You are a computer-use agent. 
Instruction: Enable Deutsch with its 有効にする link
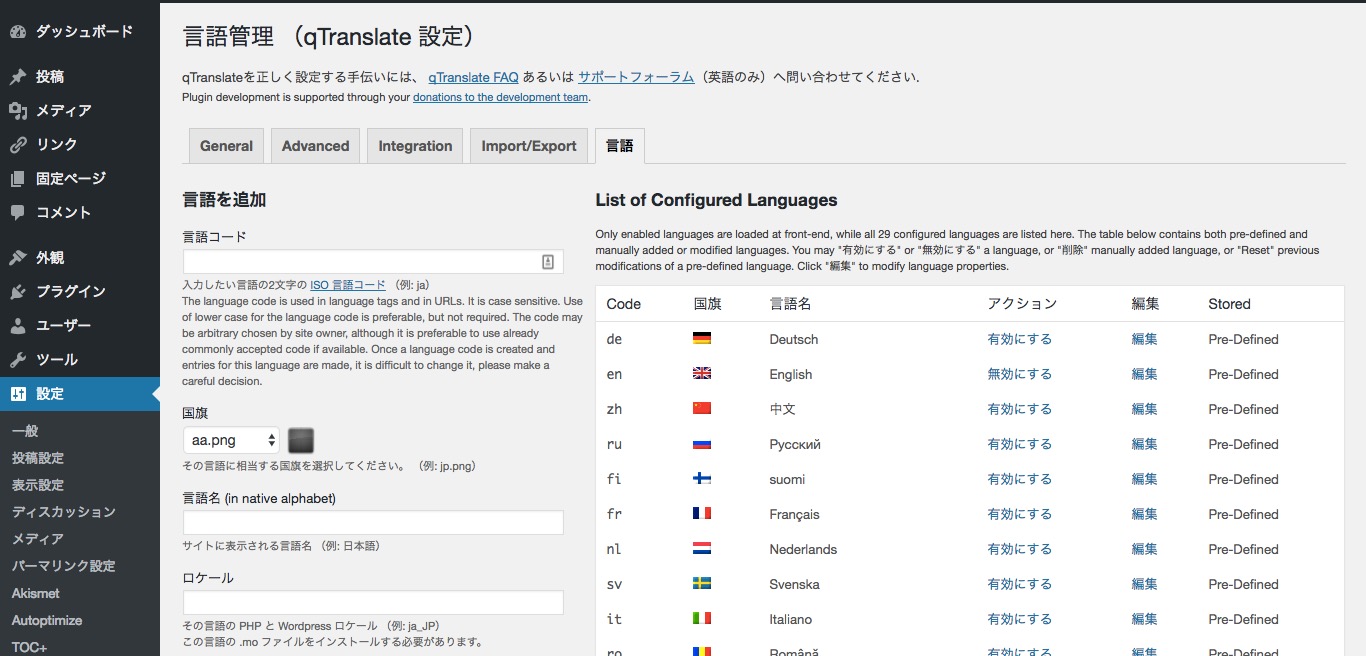[x=1020, y=338]
